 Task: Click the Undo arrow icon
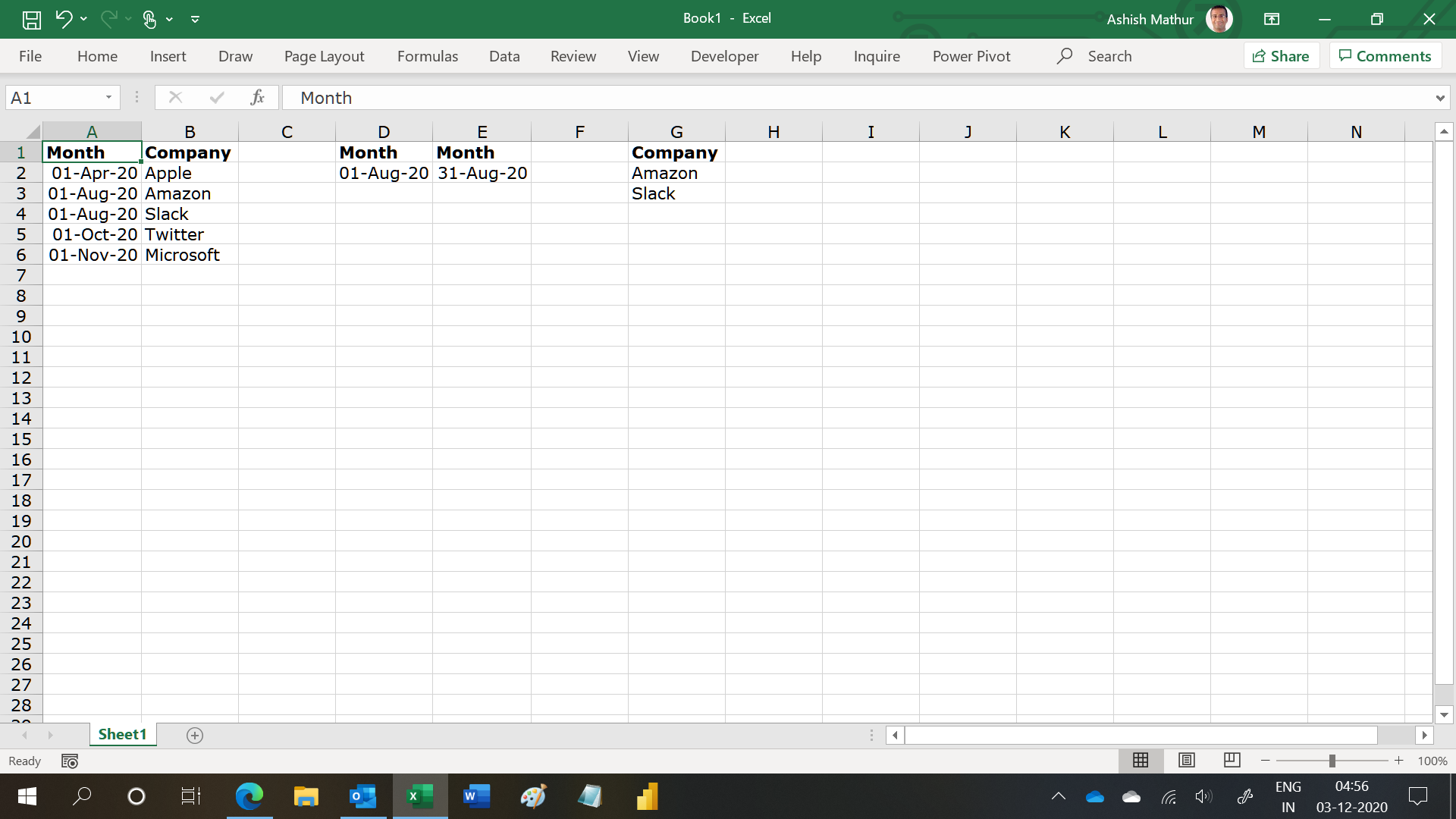tap(64, 19)
